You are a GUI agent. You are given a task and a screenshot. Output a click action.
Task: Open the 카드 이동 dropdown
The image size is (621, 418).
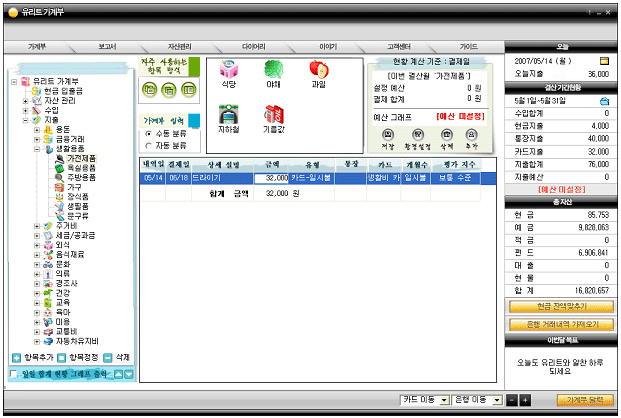424,400
